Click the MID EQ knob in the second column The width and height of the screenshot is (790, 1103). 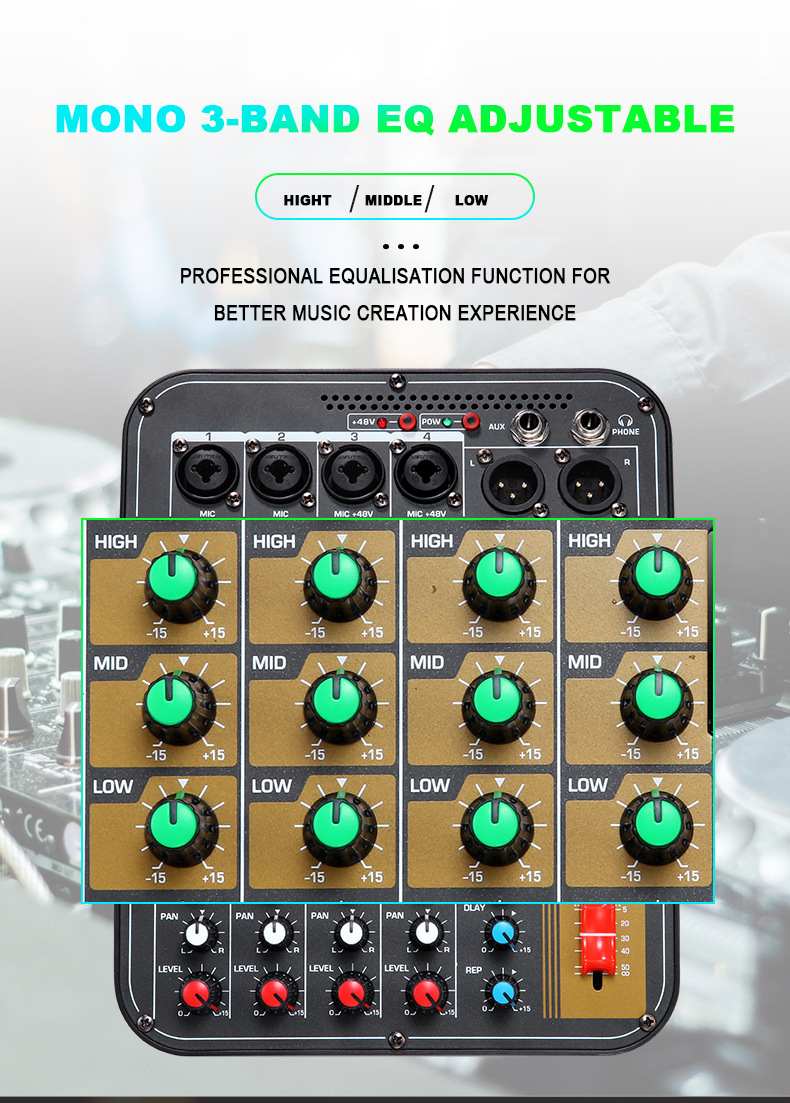(340, 707)
